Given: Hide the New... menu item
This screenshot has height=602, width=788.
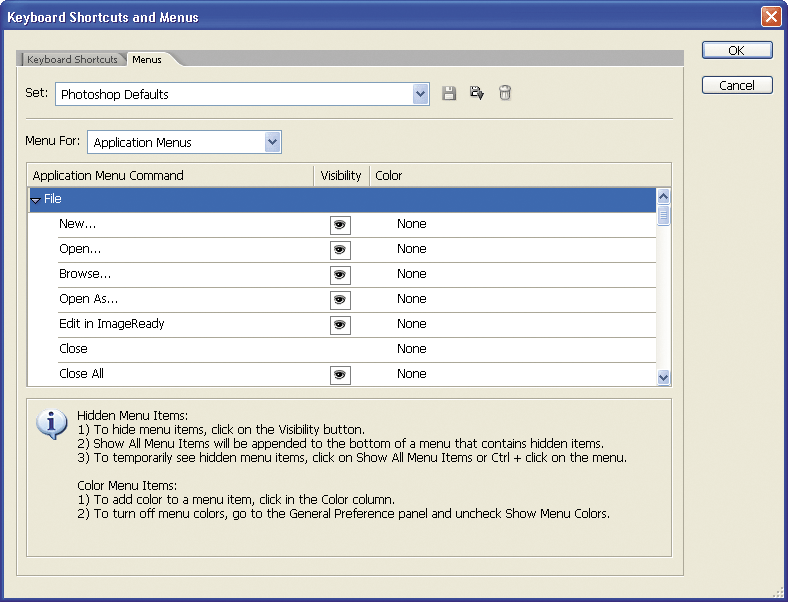Looking at the screenshot, I should [340, 225].
